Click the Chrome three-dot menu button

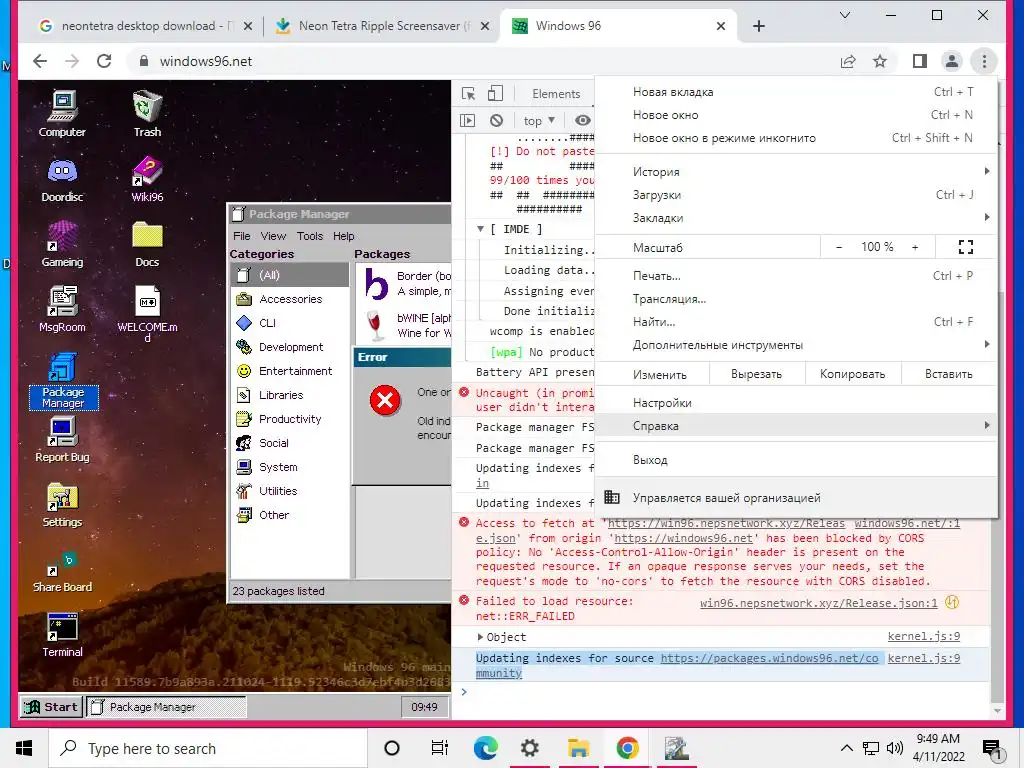click(984, 61)
